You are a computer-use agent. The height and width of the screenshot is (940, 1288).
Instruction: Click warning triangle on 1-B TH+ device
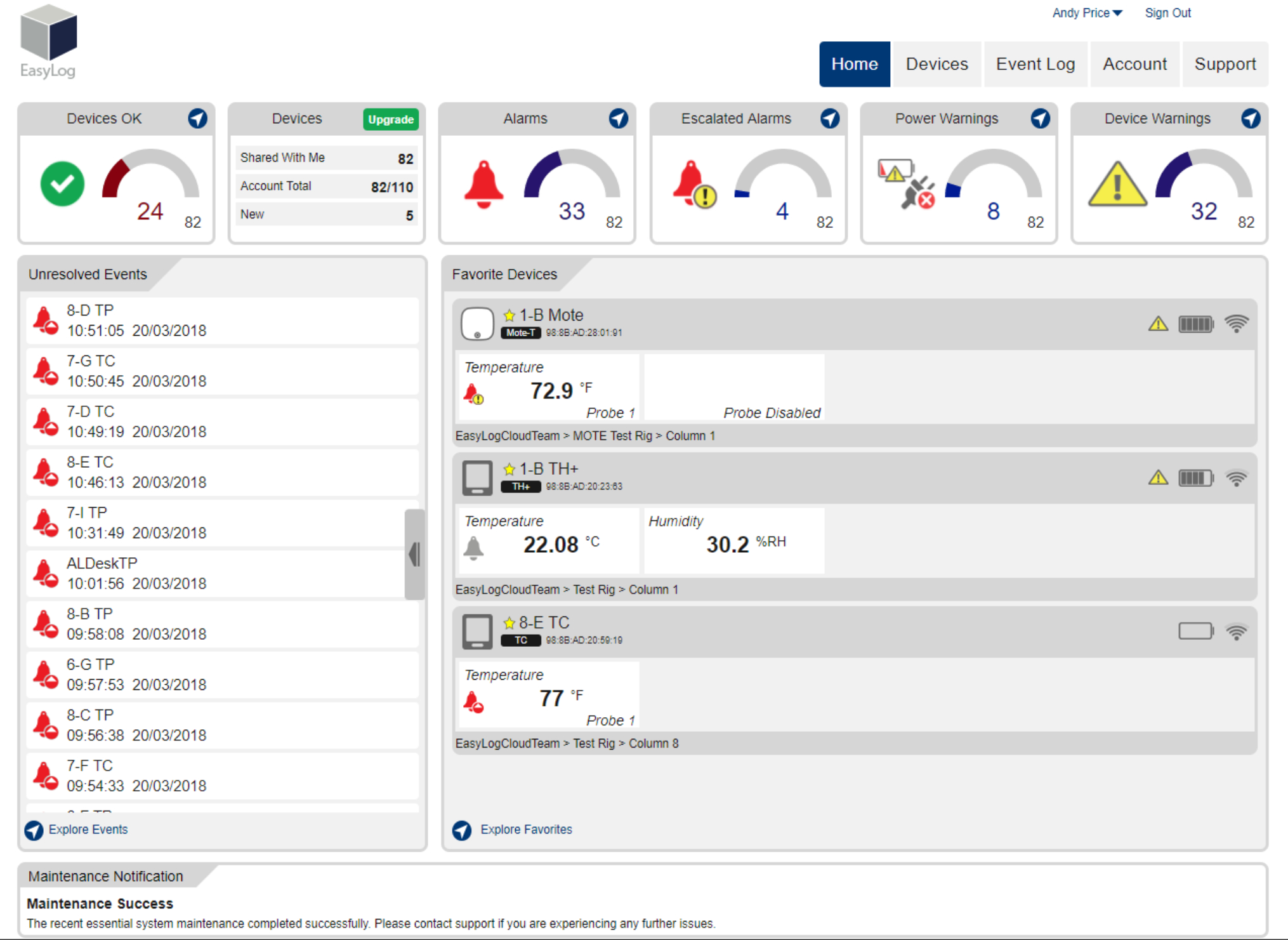coord(1159,477)
